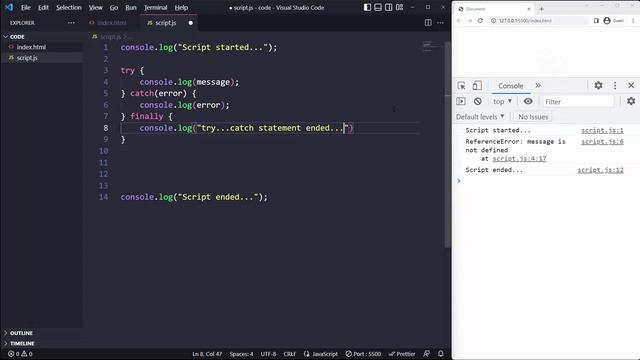Toggle the browser side panel icon
The image size is (640, 360).
[596, 20]
